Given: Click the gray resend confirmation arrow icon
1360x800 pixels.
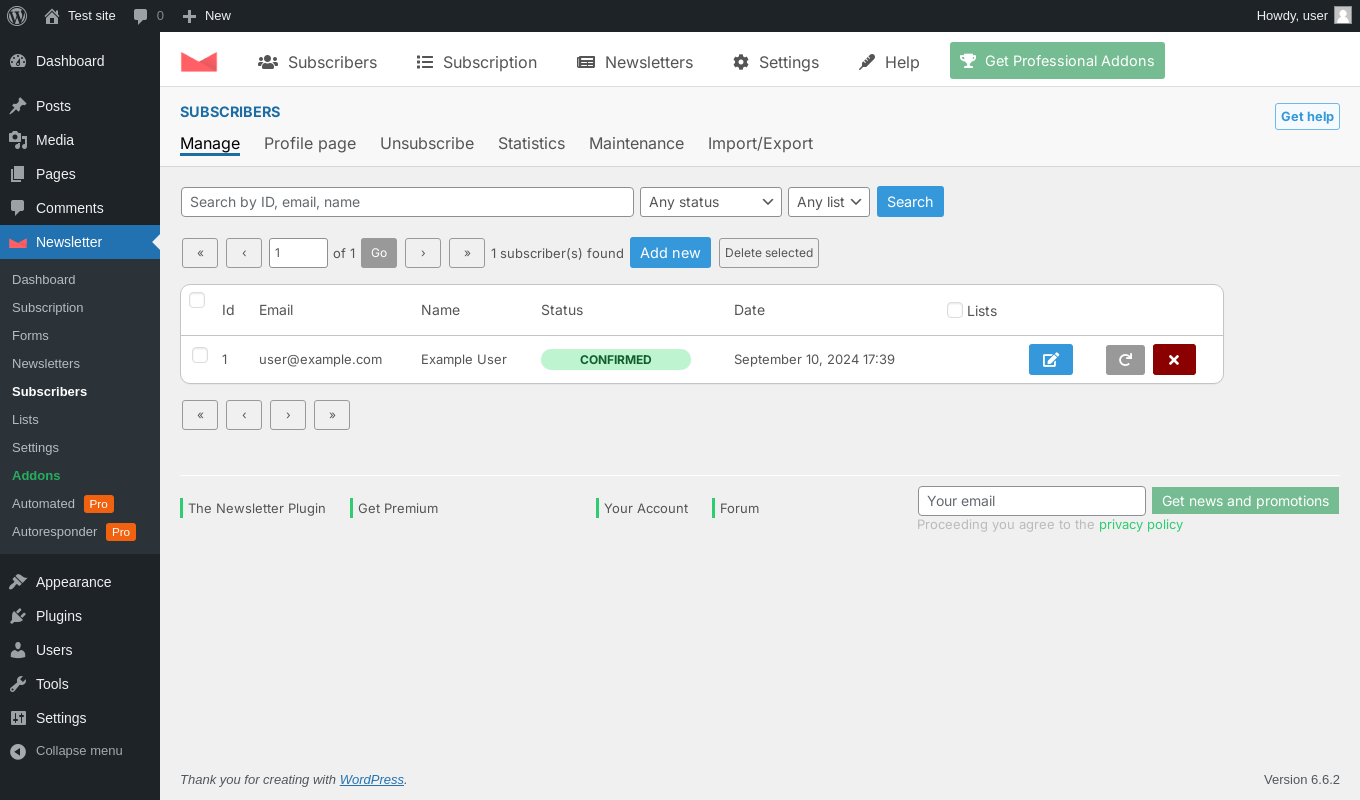Looking at the screenshot, I should [1125, 360].
